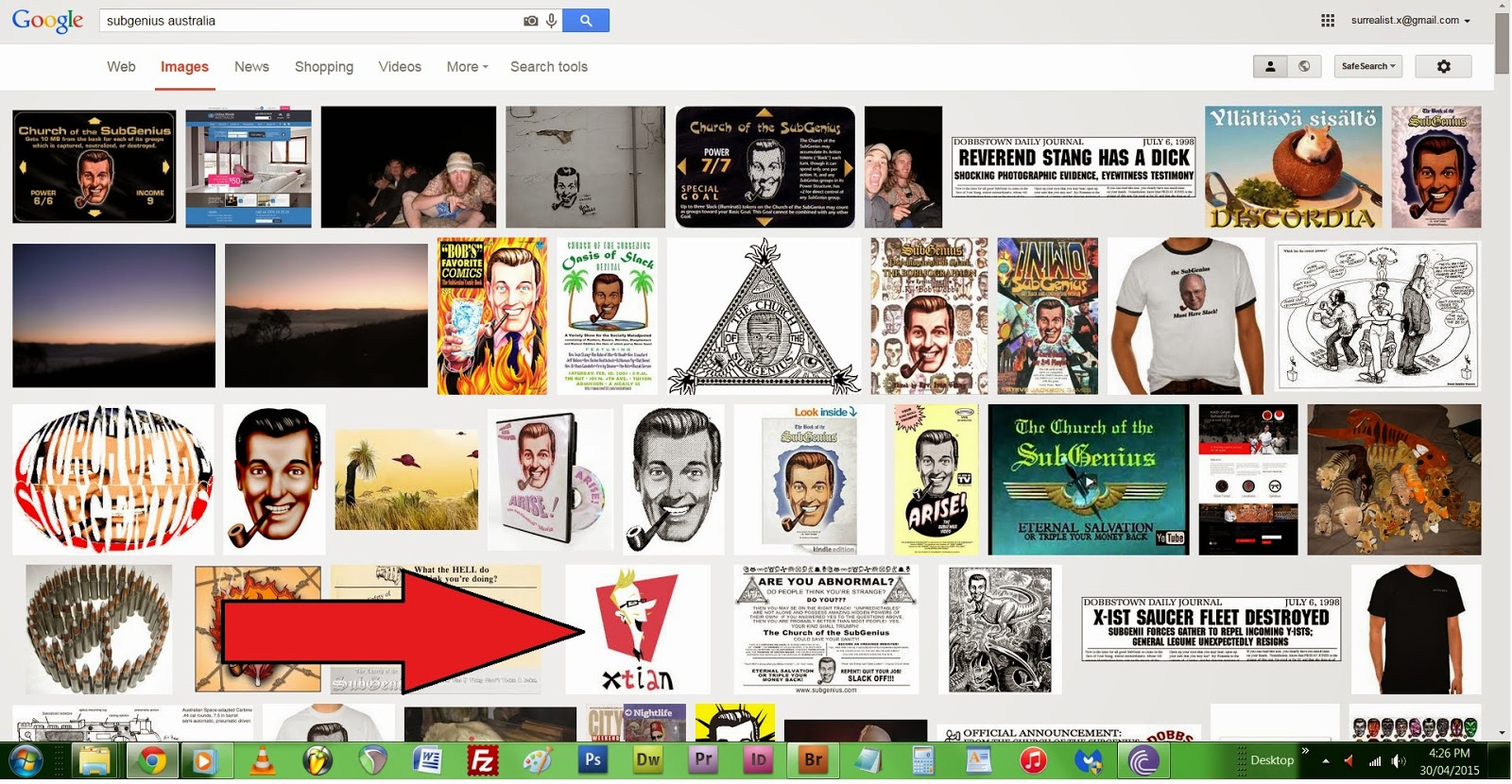Launch Dreamweaver from the taskbar
Viewport: 1512px width, 784px height.
[x=648, y=760]
